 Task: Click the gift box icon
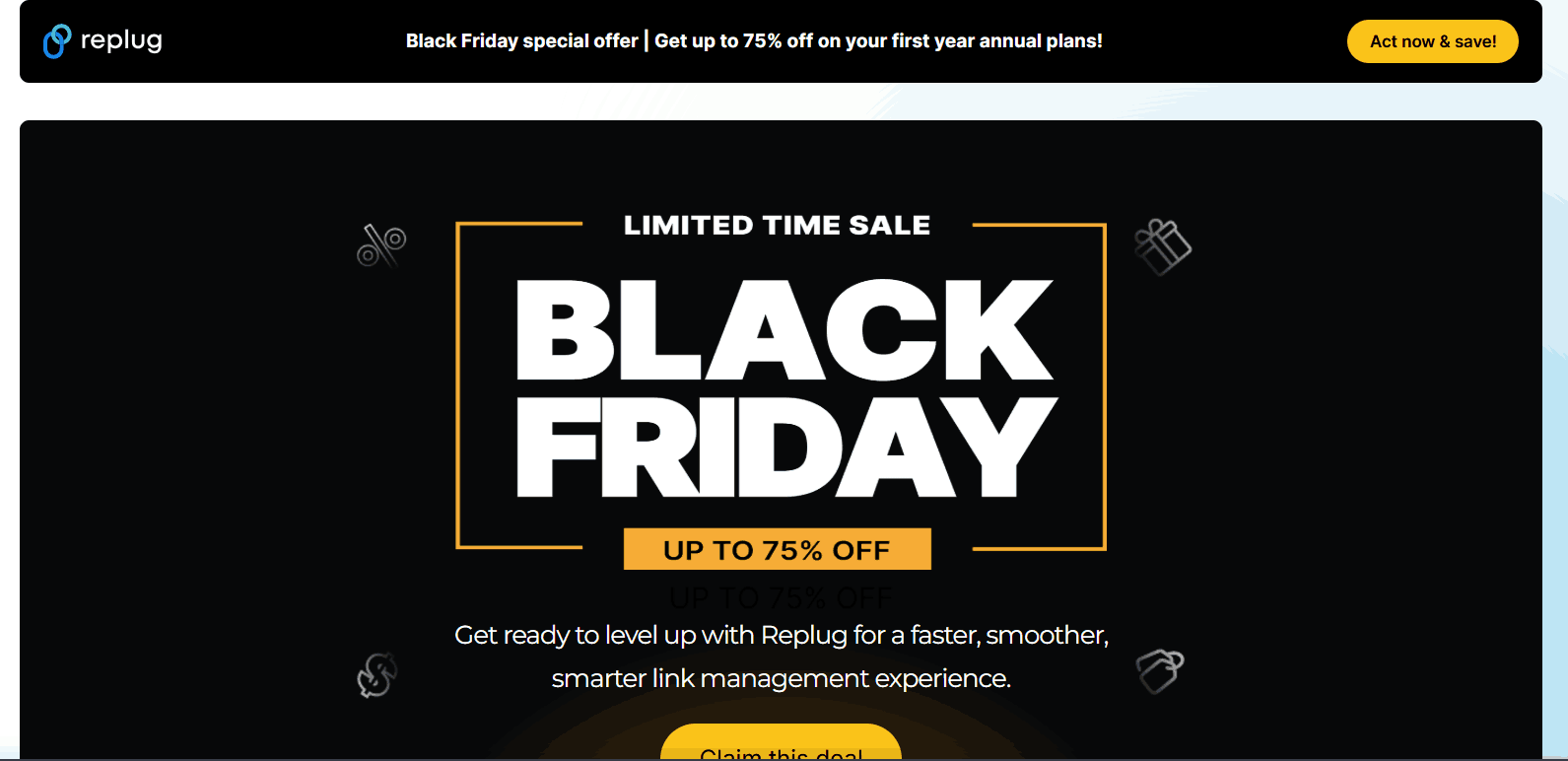coord(1163,246)
